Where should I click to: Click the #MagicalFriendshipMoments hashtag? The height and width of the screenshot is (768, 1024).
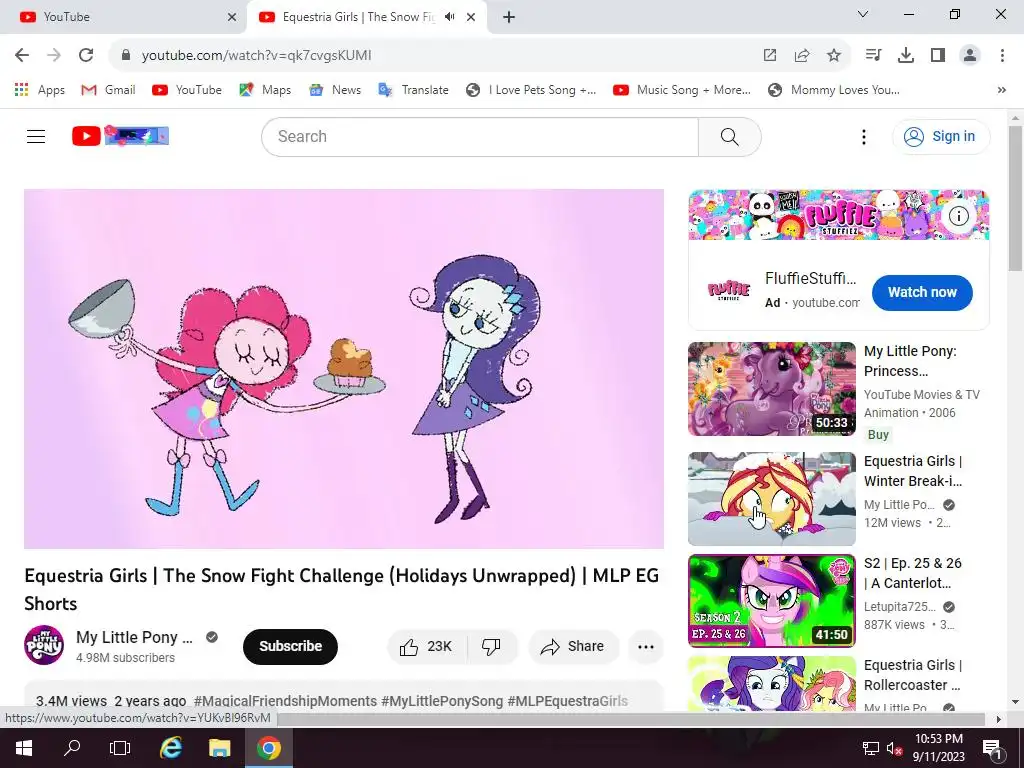(285, 701)
